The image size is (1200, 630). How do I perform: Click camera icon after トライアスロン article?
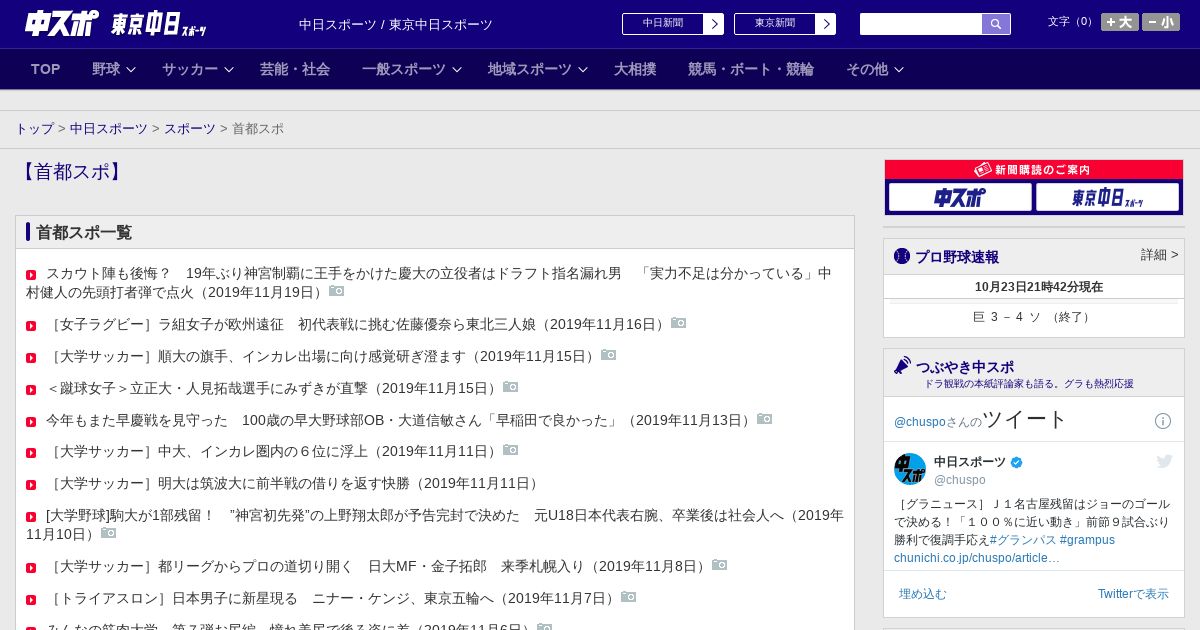629,597
